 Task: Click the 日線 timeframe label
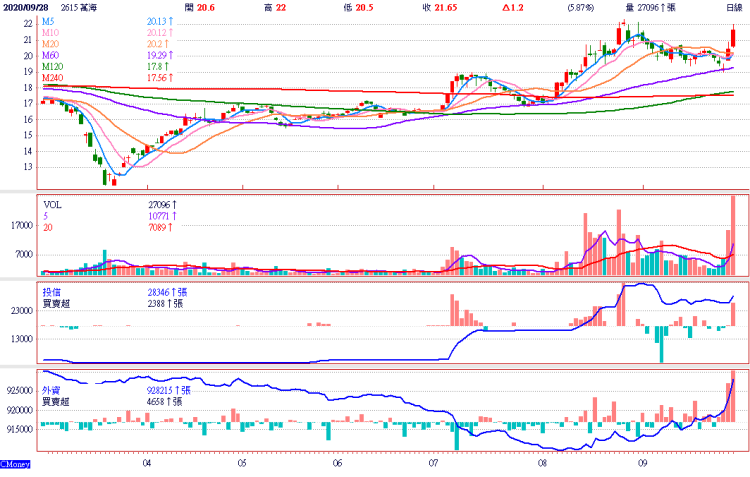point(734,7)
